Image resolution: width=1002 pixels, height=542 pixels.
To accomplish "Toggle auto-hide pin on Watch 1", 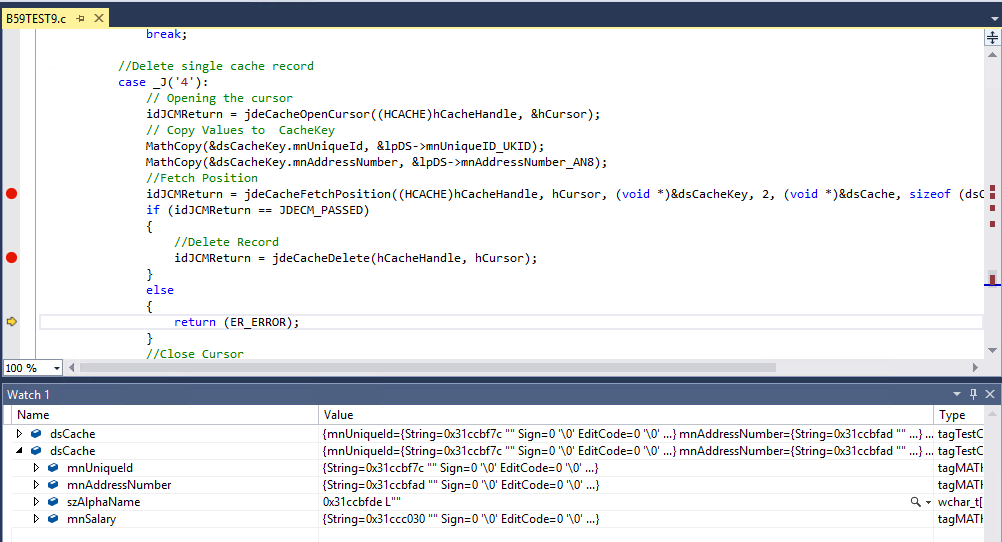I will coord(973,394).
